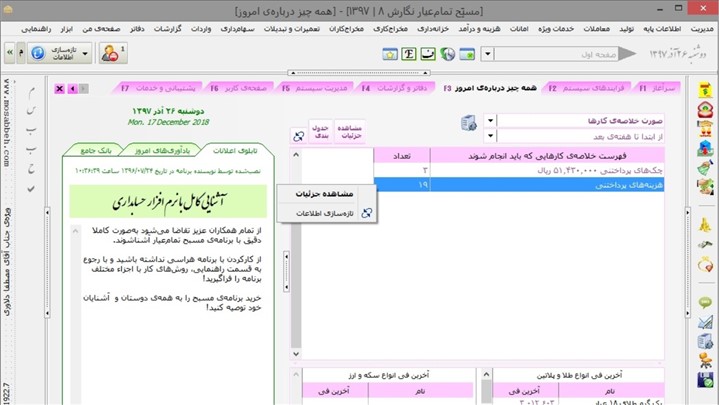Viewport: 719px width, 405px height.
Task: Click the gold prices table scroll-up arrow
Action: [486, 375]
